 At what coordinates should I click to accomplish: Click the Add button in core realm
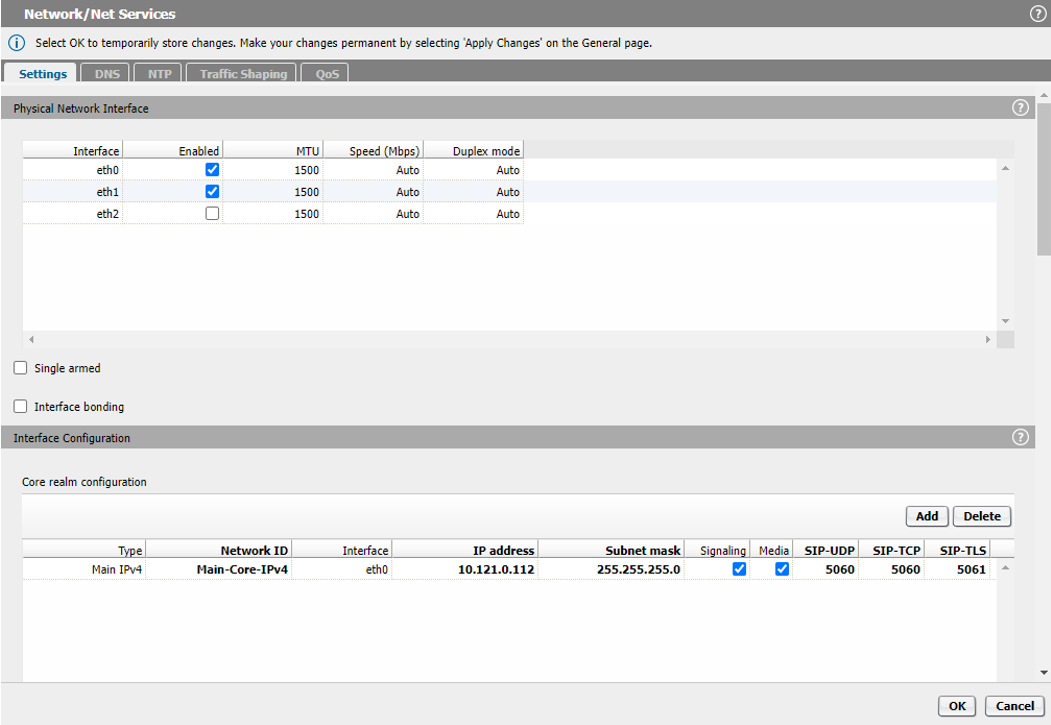tap(927, 516)
